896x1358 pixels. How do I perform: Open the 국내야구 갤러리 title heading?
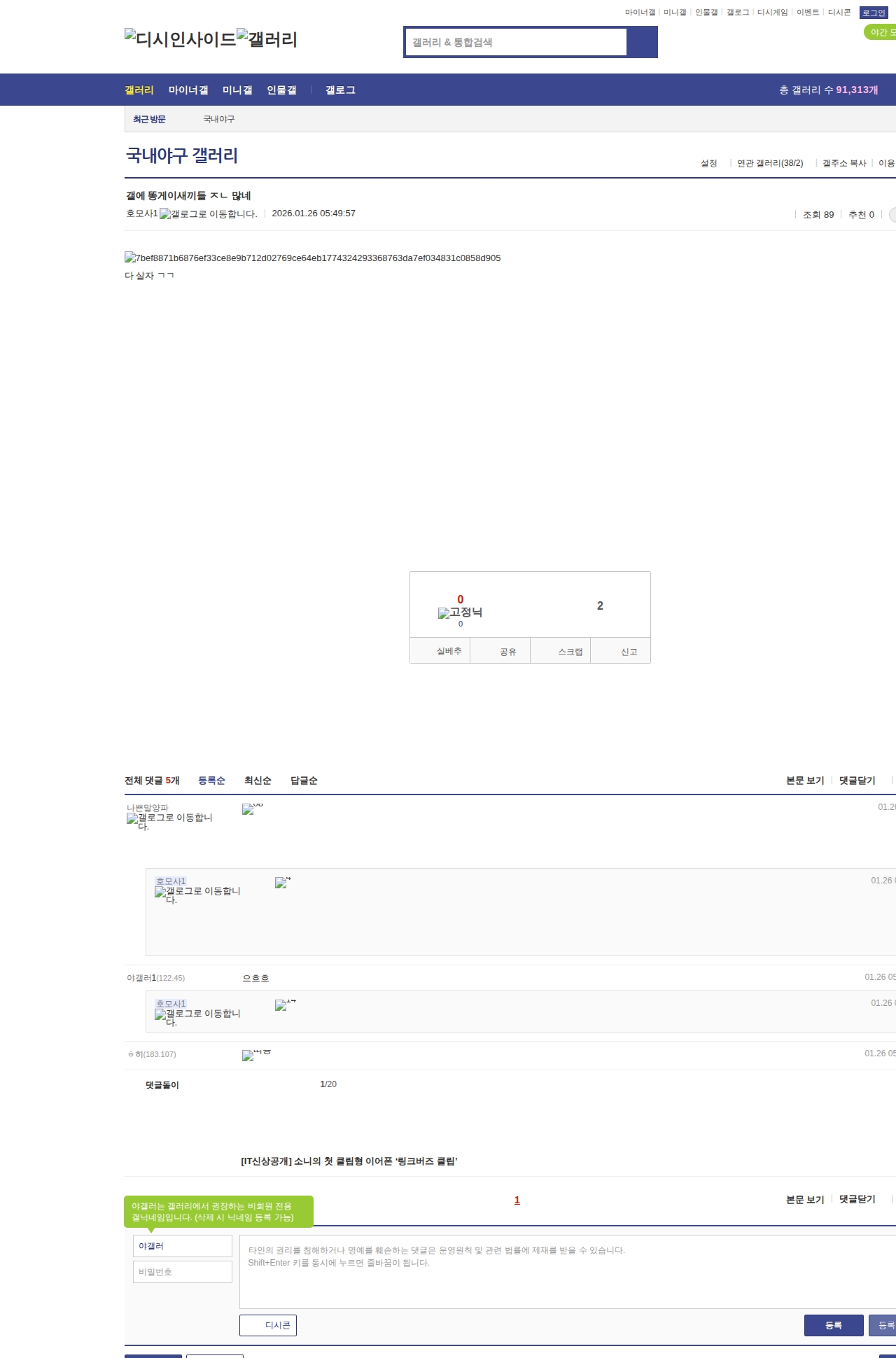[182, 155]
